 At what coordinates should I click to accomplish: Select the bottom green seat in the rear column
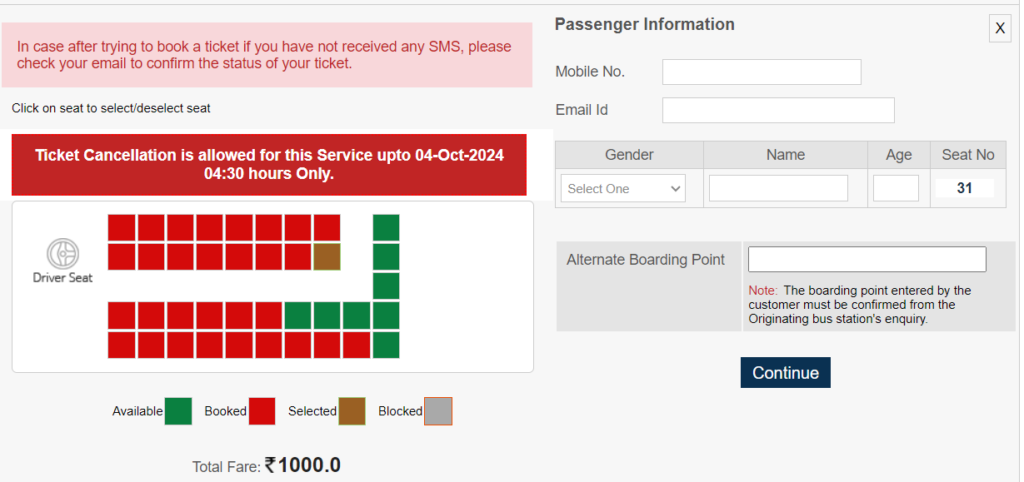coord(386,345)
